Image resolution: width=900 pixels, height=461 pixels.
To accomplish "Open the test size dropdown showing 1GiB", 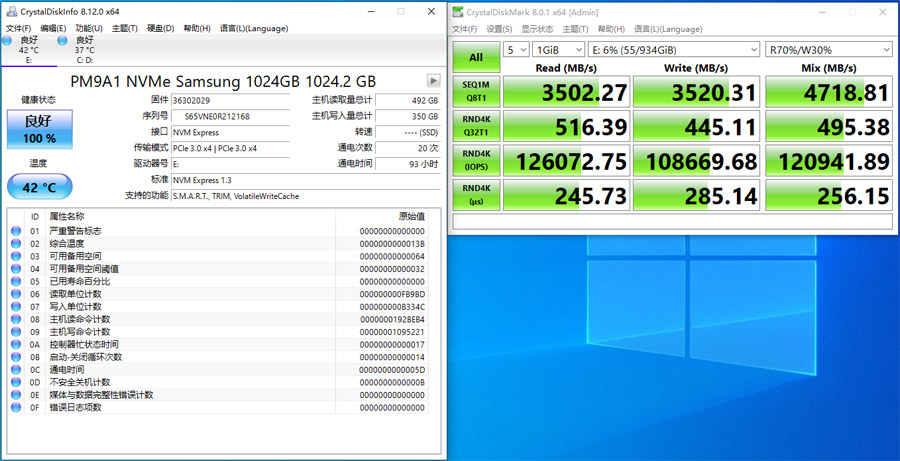I will click(x=558, y=50).
